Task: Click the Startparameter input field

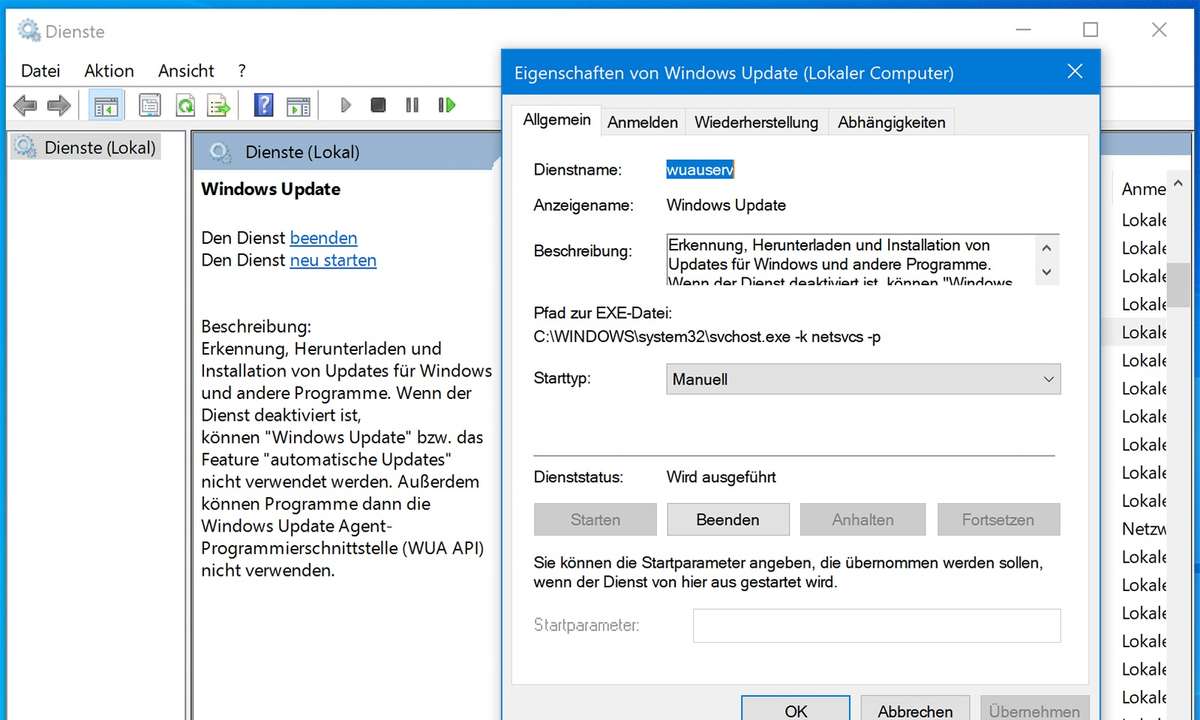Action: (877, 625)
